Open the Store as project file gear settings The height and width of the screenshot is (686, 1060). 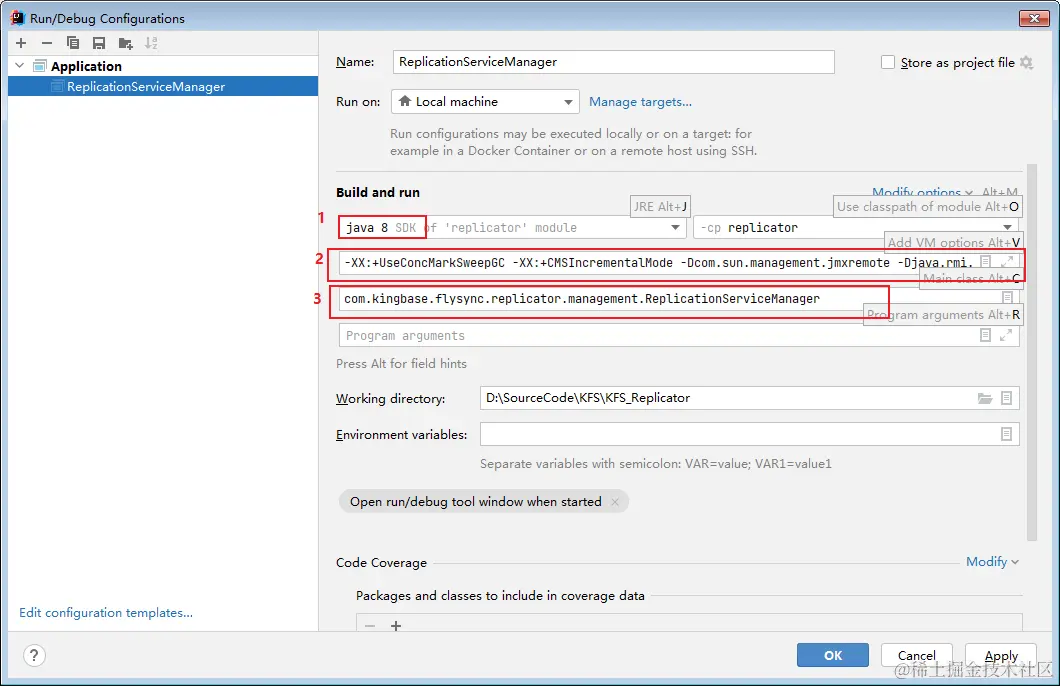[x=1027, y=62]
